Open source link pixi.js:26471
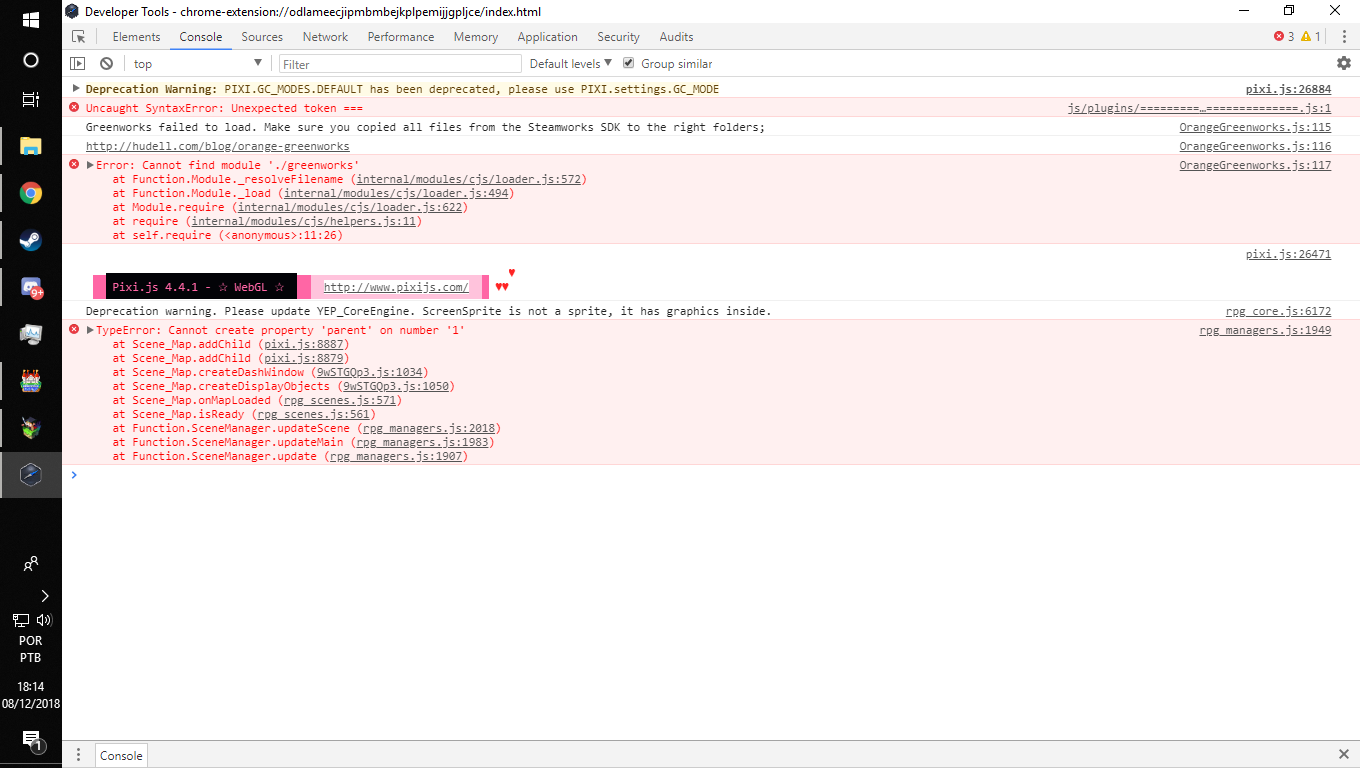 [x=1288, y=254]
